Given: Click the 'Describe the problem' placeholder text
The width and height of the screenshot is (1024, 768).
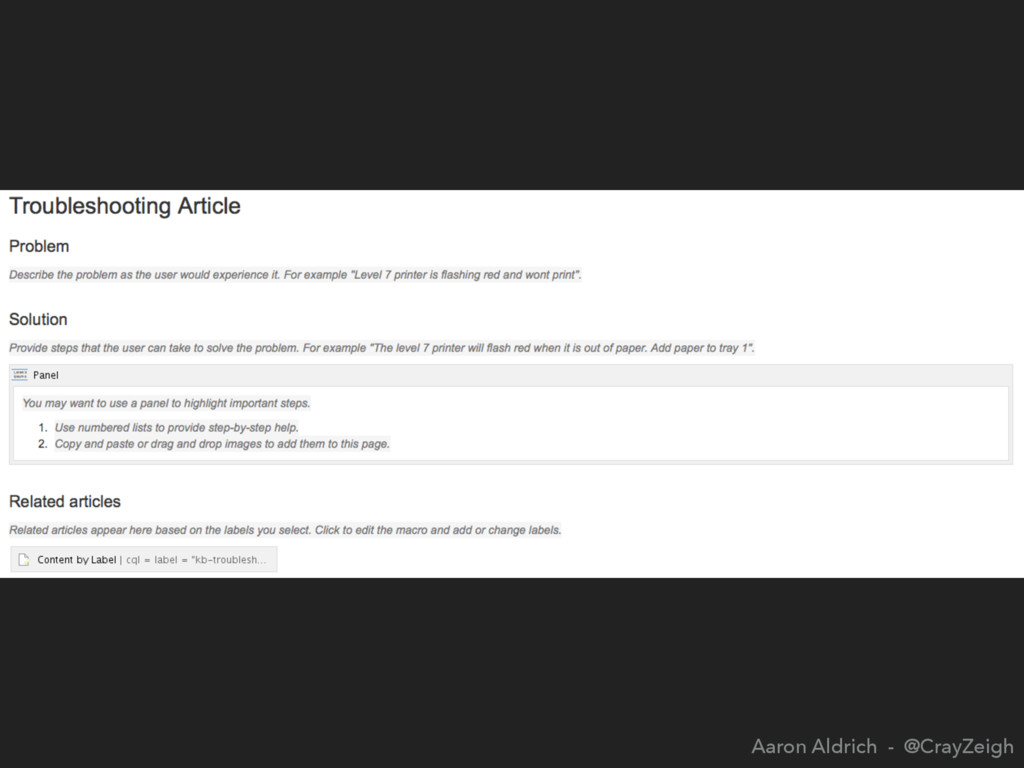Looking at the screenshot, I should tap(295, 275).
